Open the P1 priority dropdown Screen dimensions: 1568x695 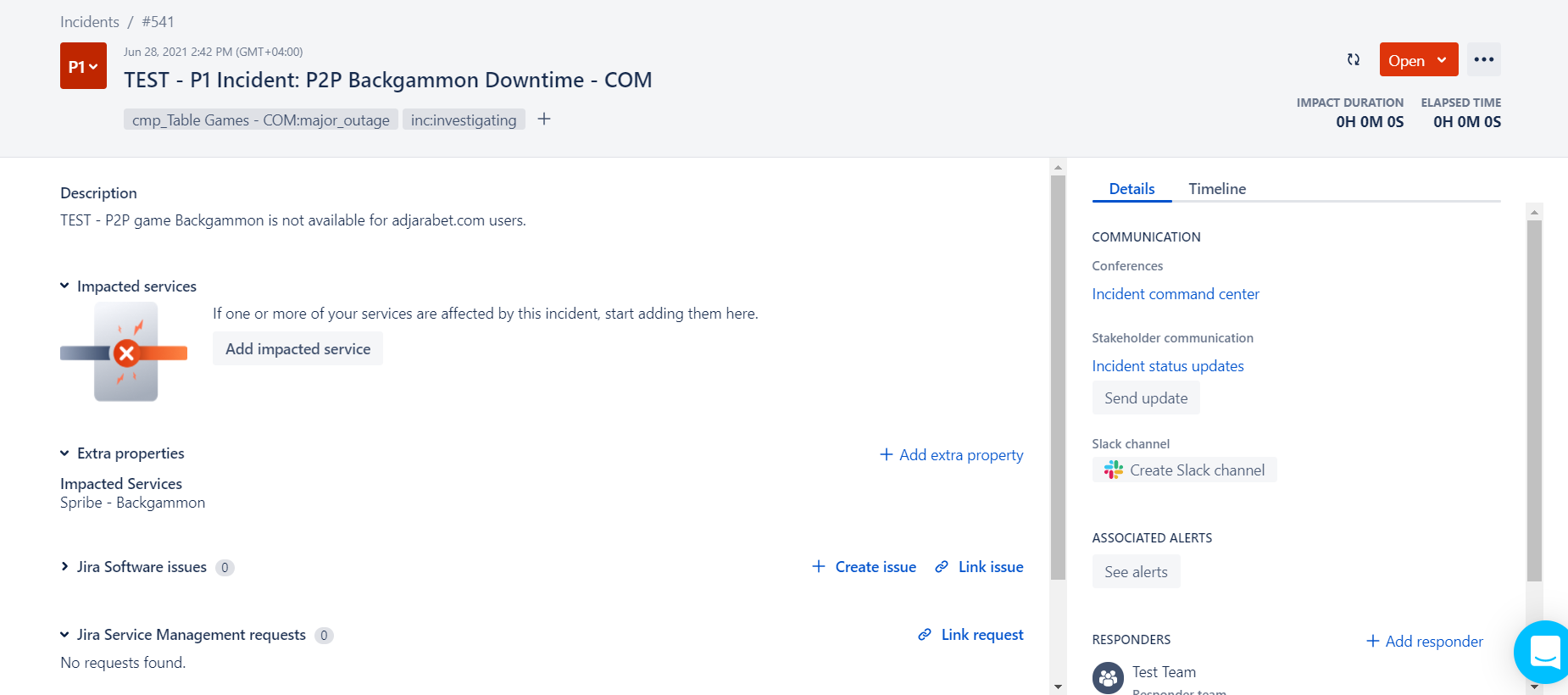coord(83,66)
